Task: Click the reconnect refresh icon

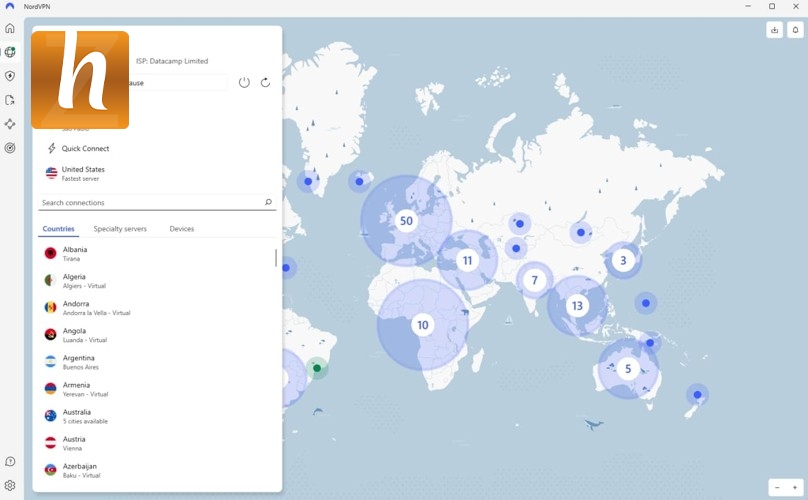Action: [x=265, y=82]
